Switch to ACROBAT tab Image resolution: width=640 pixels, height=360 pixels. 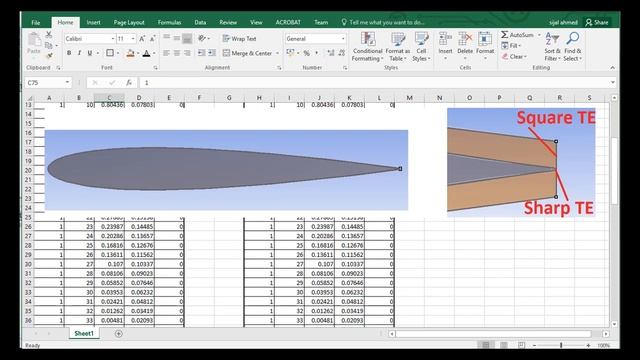(288, 22)
